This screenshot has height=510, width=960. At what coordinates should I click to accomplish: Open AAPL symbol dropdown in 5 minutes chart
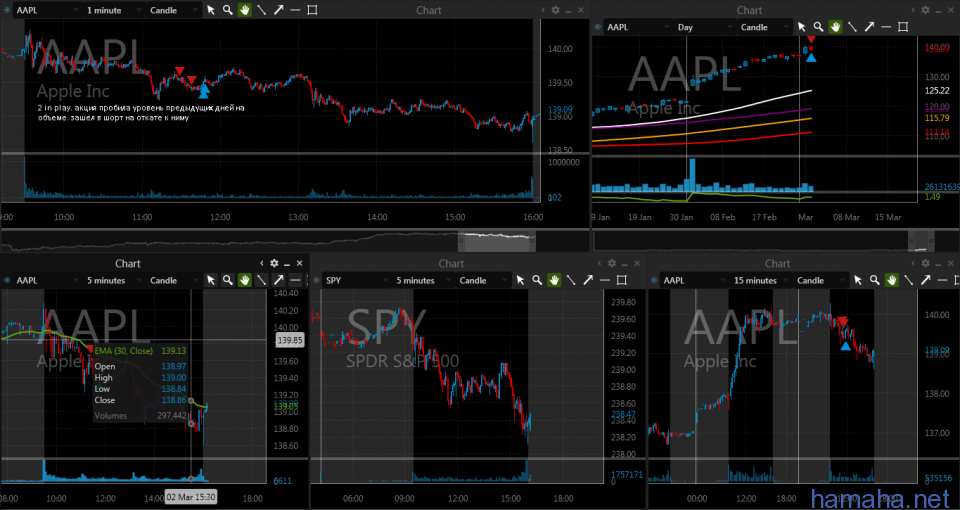[x=47, y=280]
